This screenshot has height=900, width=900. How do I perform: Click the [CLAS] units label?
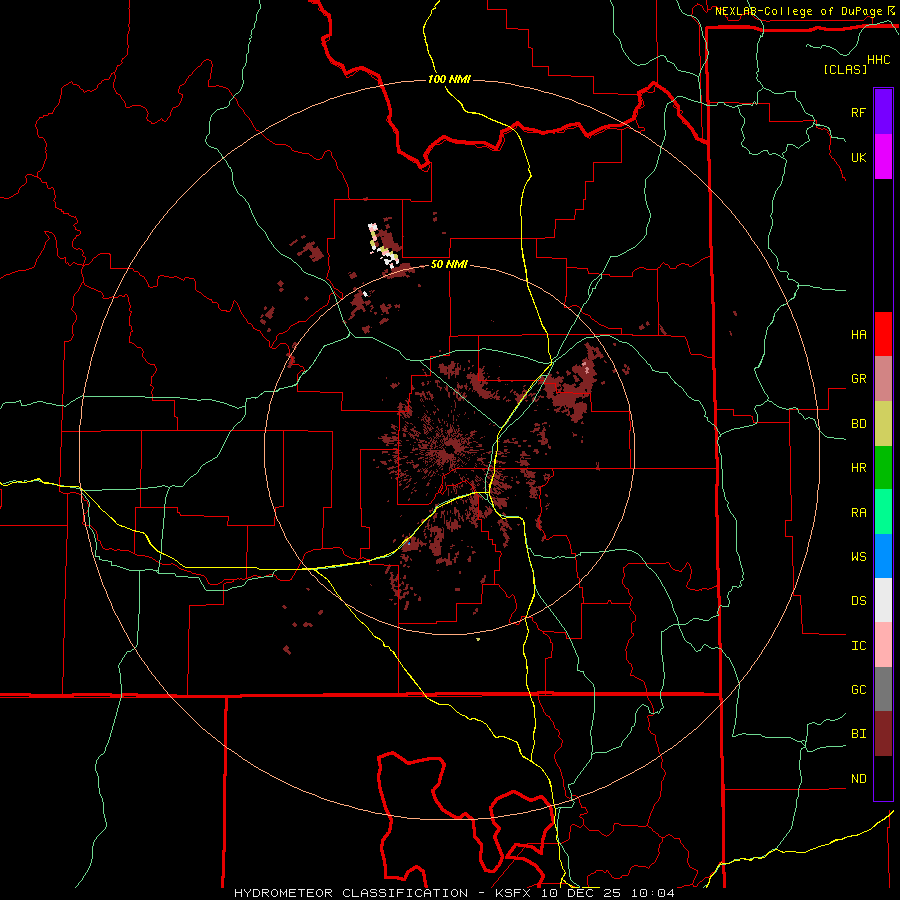coord(845,69)
